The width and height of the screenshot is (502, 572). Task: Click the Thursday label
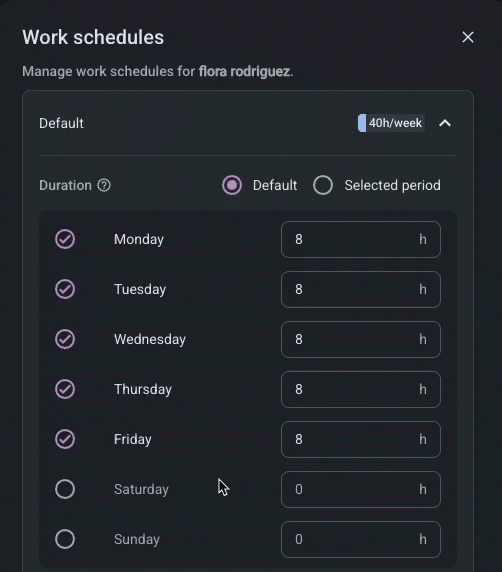[143, 390]
